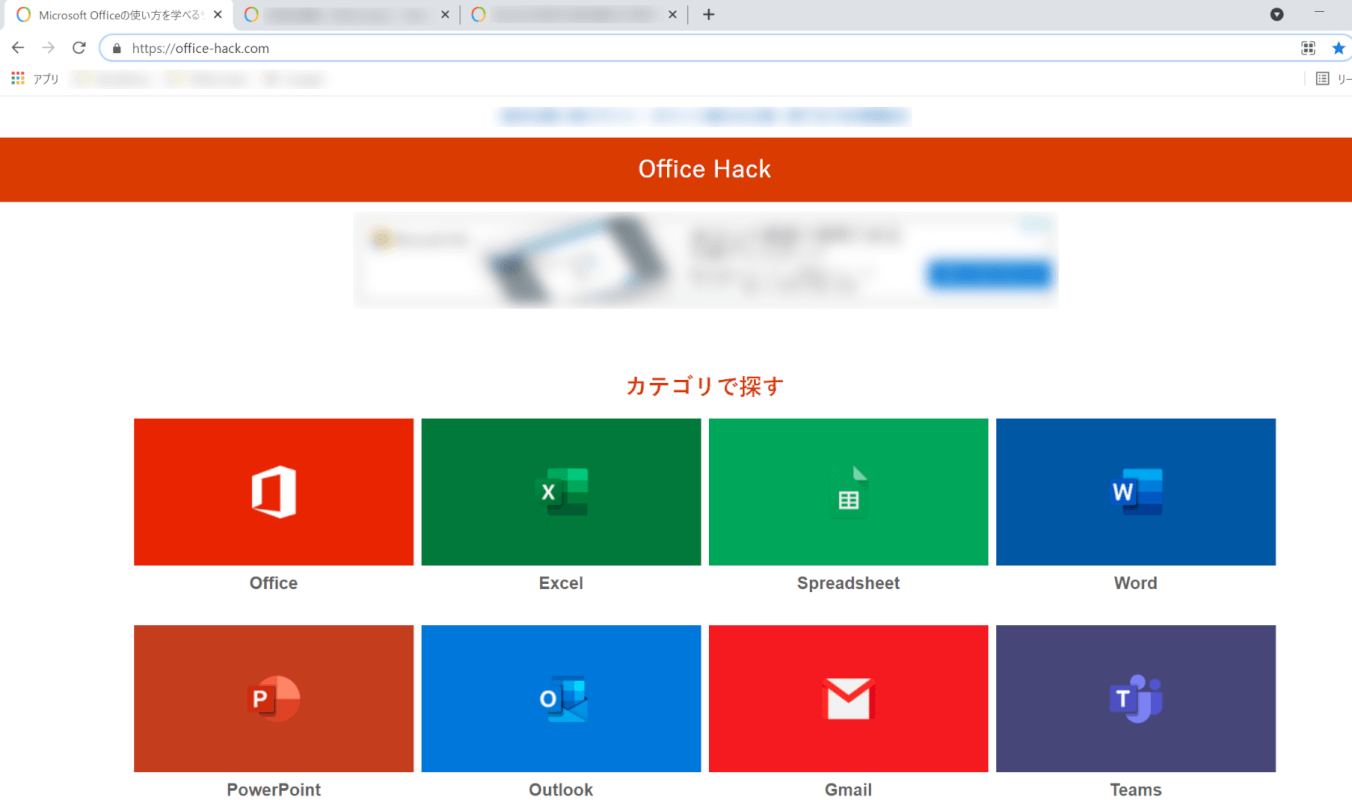Screen dimensions: 1352x800
Task: Open the Excel category tile
Action: coord(561,492)
